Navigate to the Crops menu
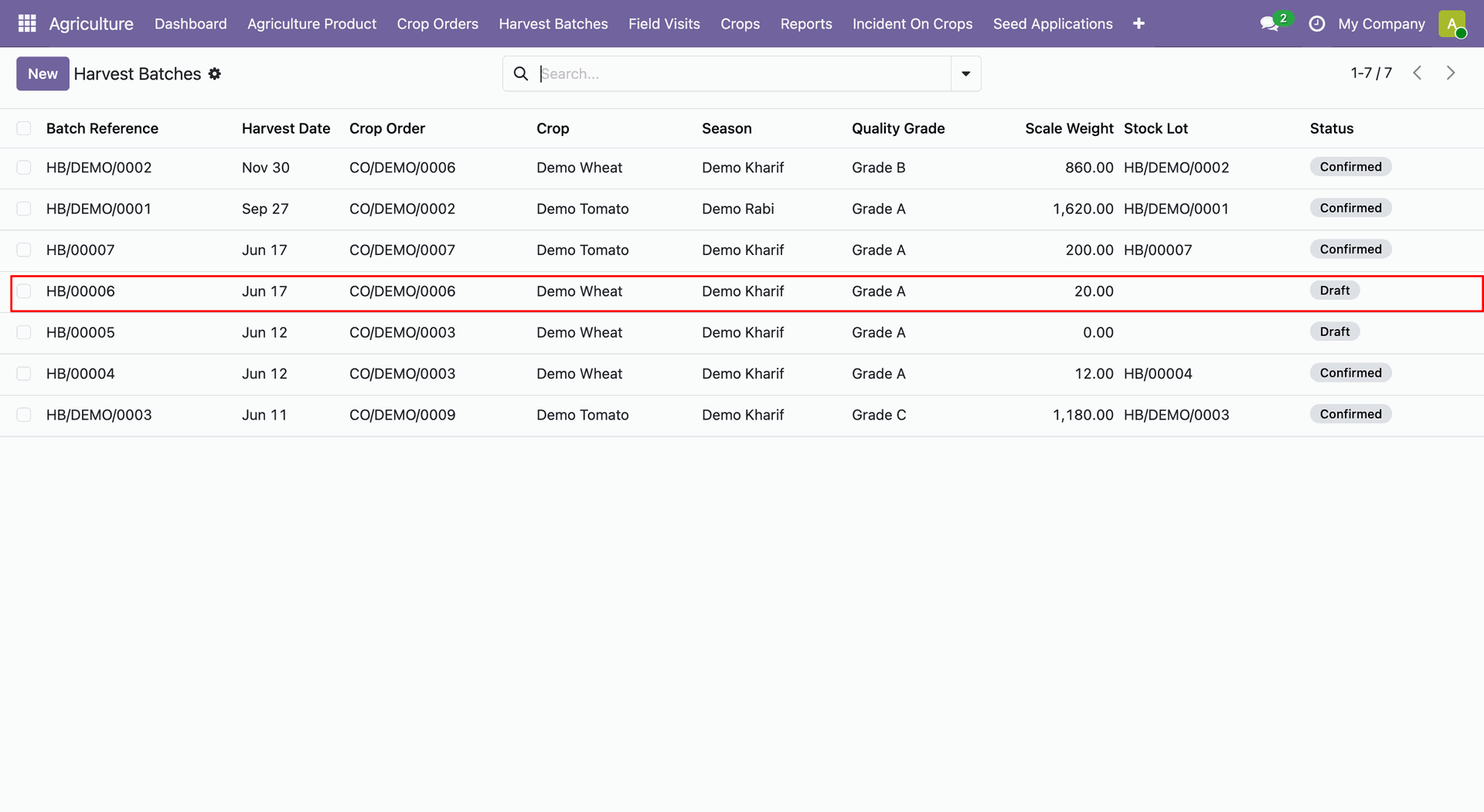This screenshot has height=812, width=1484. pyautogui.click(x=740, y=24)
